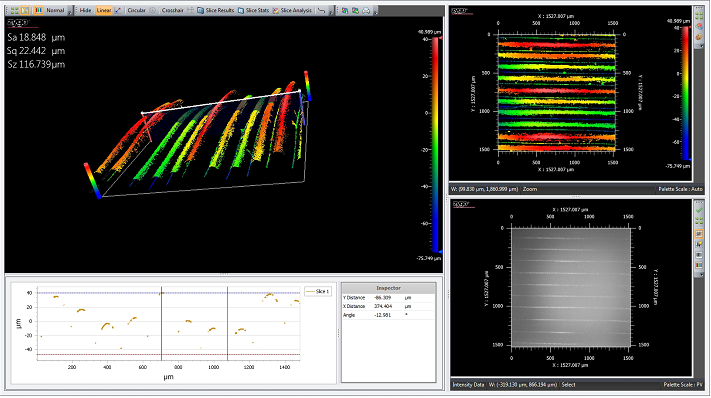Toggle the Crosshair slice mode
This screenshot has height=398, width=711.
click(172, 10)
